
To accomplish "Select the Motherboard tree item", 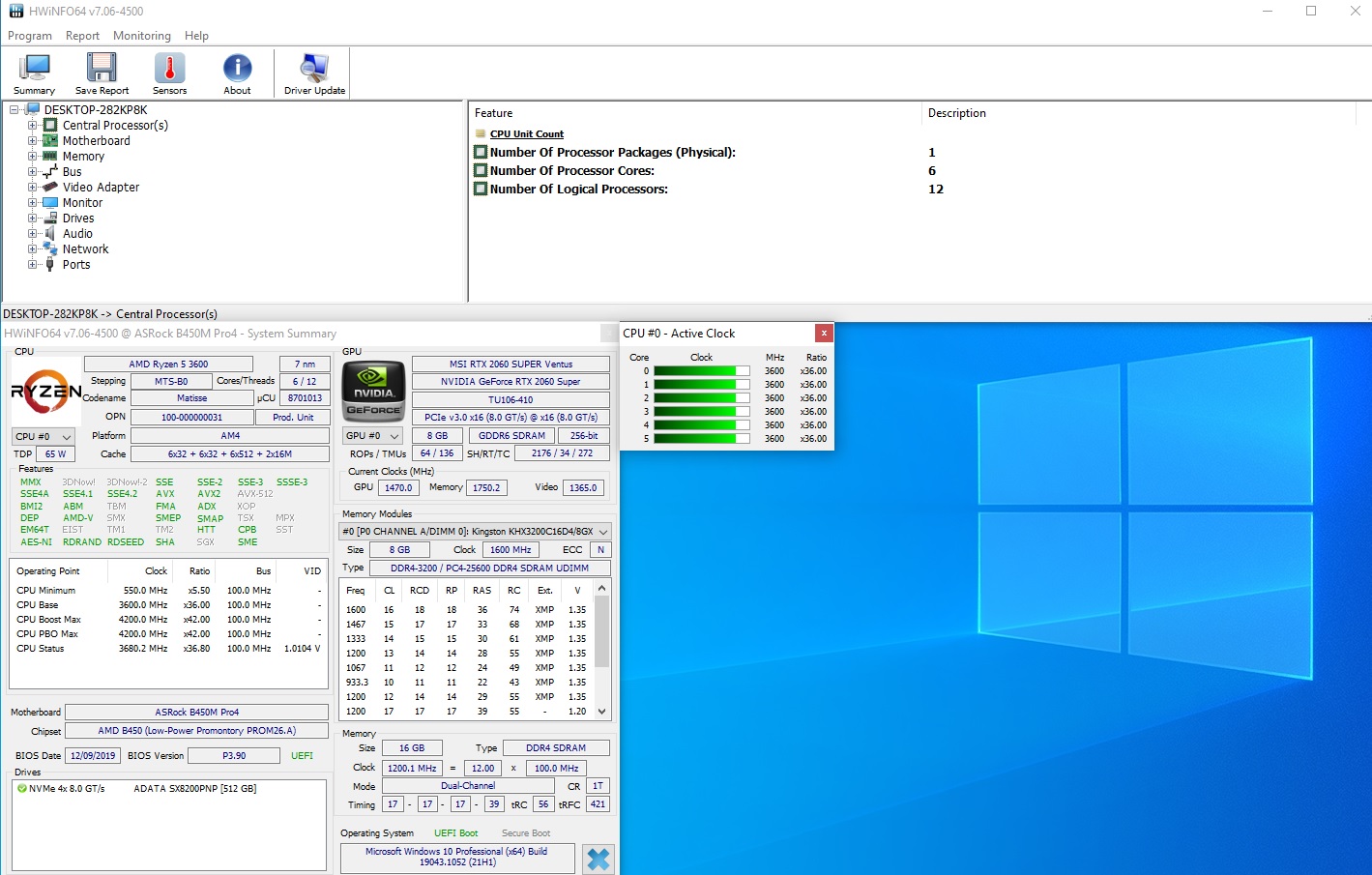I will (x=96, y=141).
